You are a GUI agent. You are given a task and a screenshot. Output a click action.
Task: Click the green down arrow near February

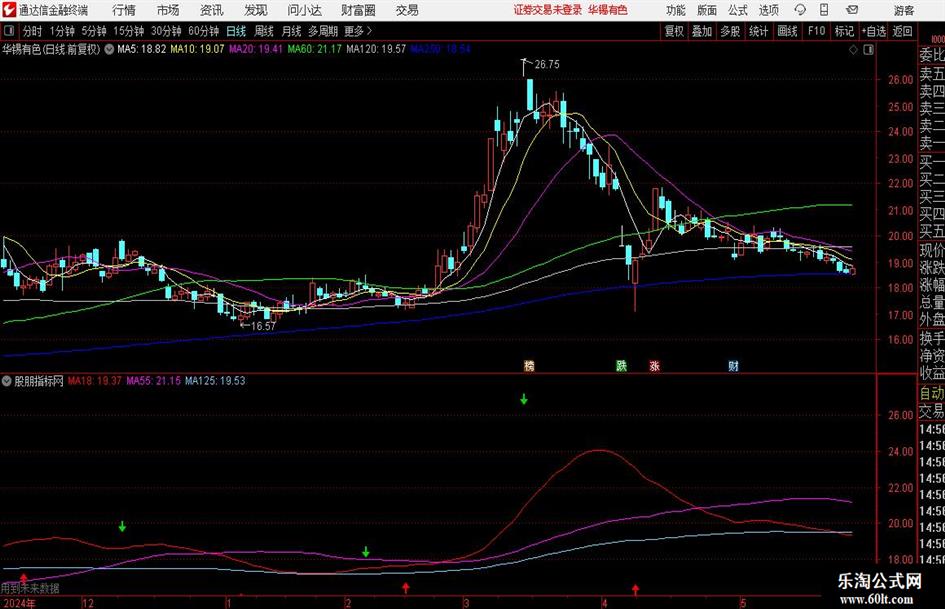pyautogui.click(x=366, y=552)
